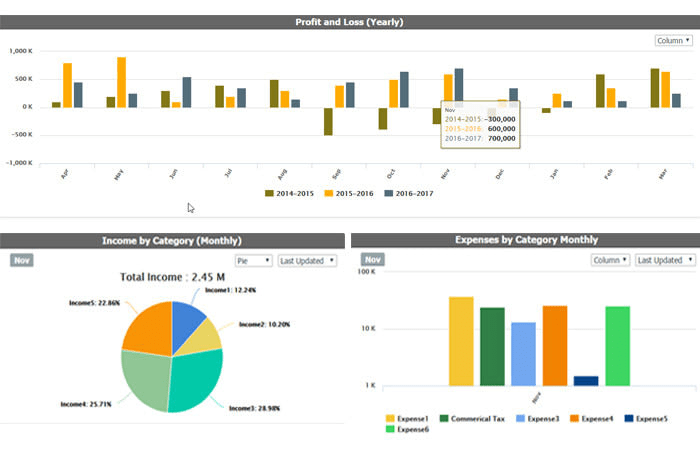The height and width of the screenshot is (468, 700).
Task: Click the negative 2014-2015 bar for Sep
Action: click(x=328, y=121)
